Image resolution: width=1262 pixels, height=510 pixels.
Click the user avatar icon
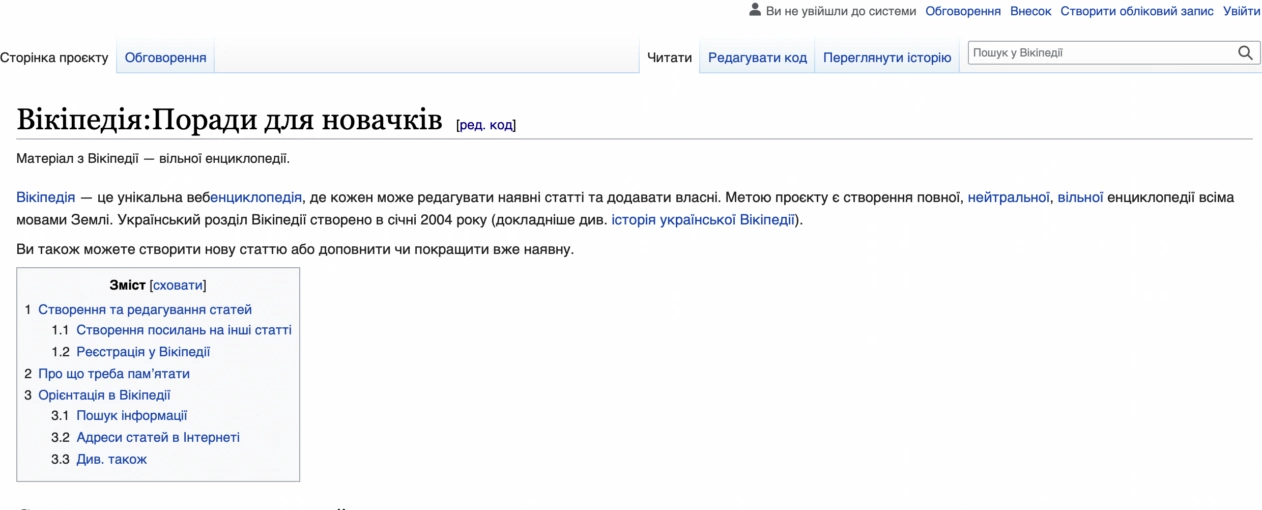[755, 10]
